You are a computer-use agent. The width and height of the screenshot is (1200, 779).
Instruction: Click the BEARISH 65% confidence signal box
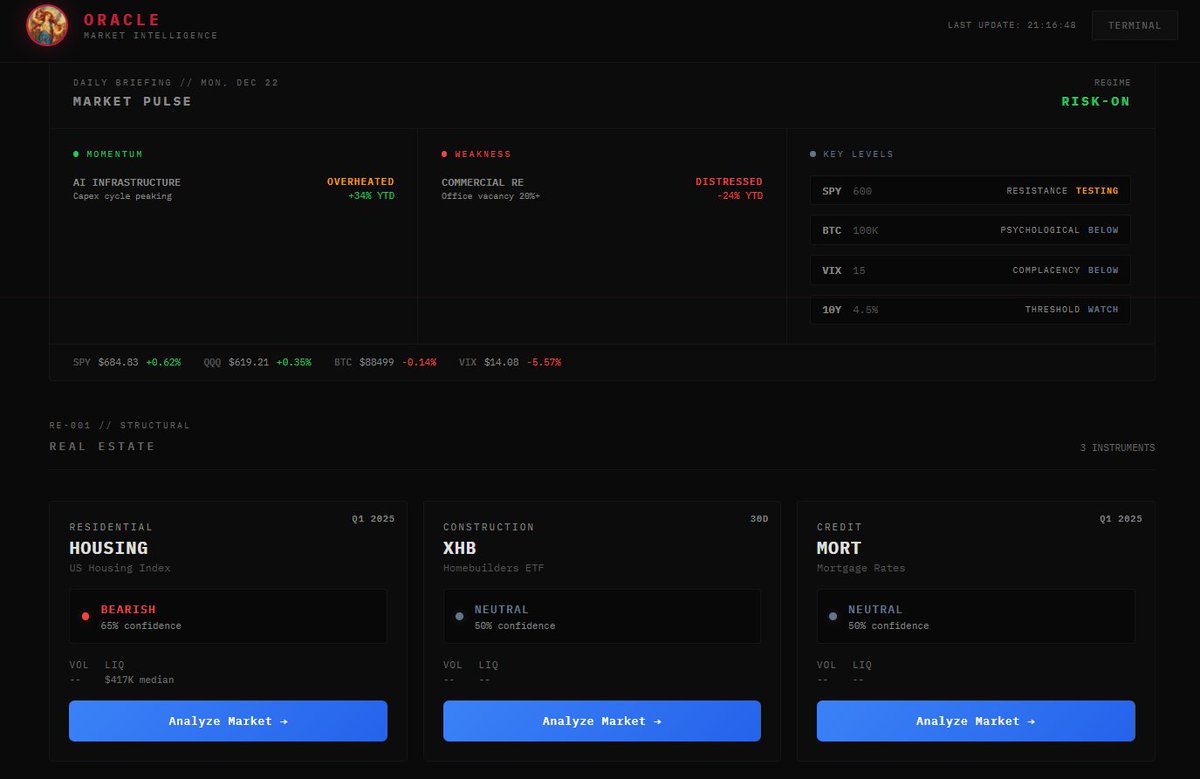click(x=228, y=616)
